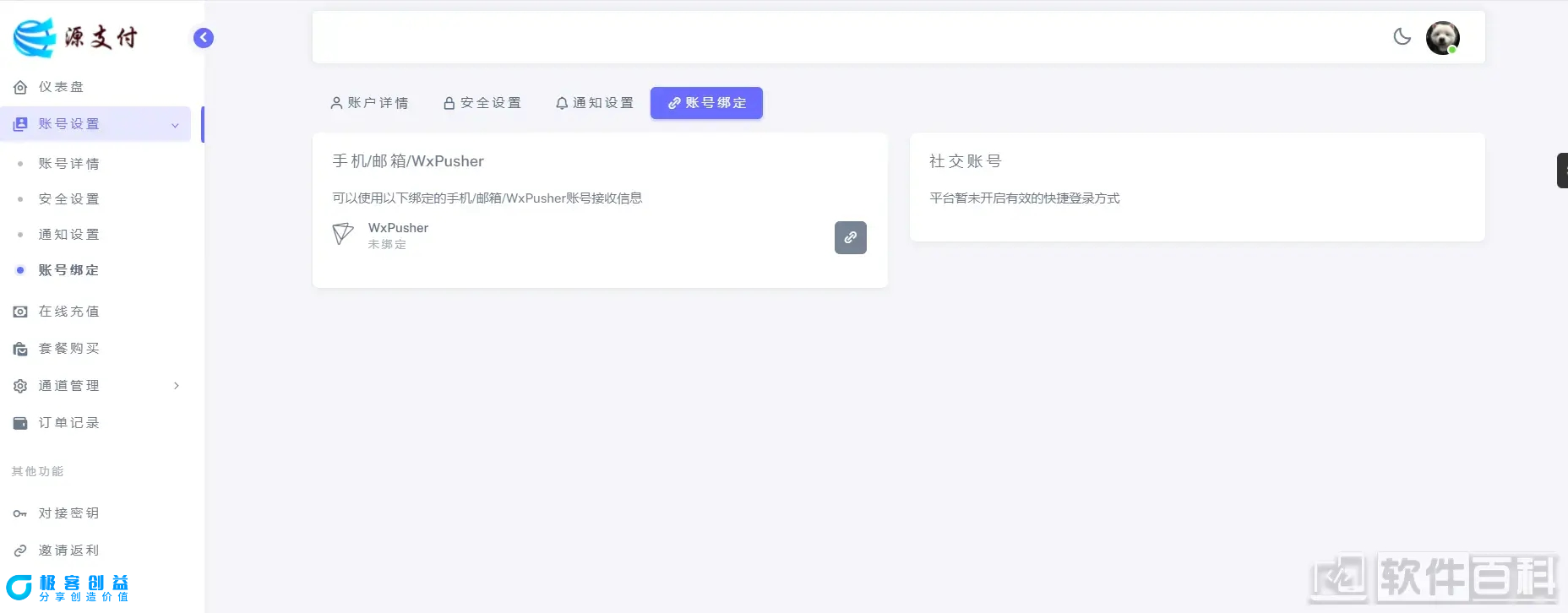Expand the 通道管理 chevron
Image resolution: width=1568 pixels, height=613 pixels.
pyautogui.click(x=176, y=386)
